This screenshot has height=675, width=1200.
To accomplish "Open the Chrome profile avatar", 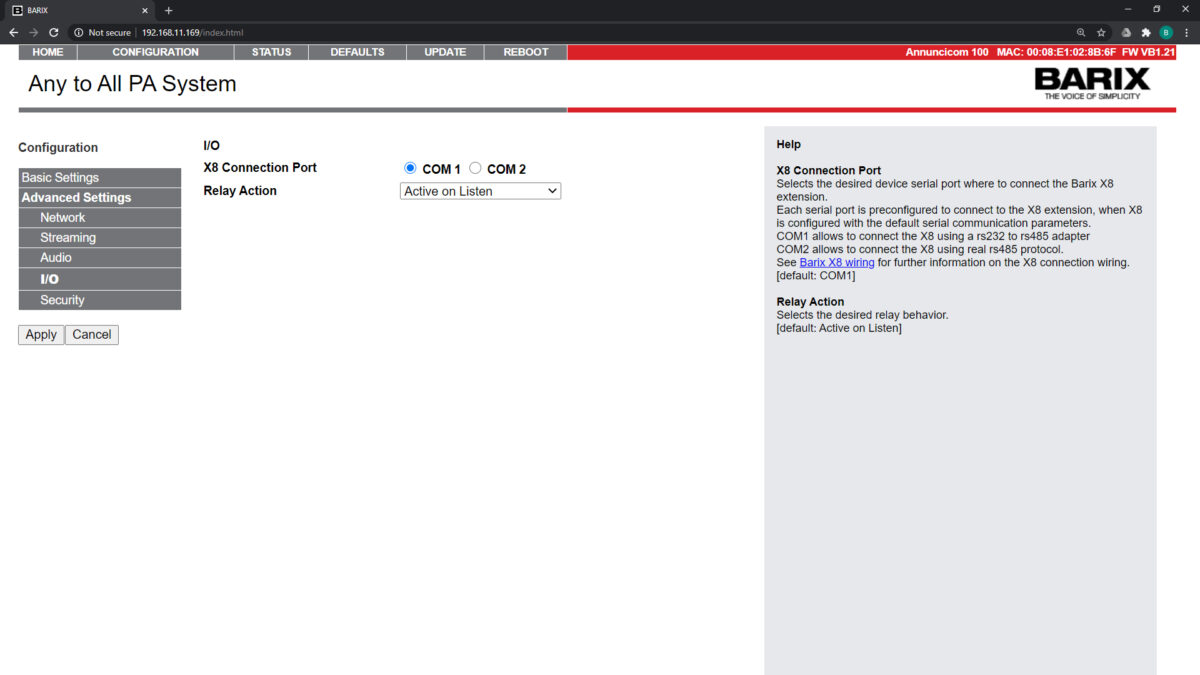I will [x=1166, y=32].
